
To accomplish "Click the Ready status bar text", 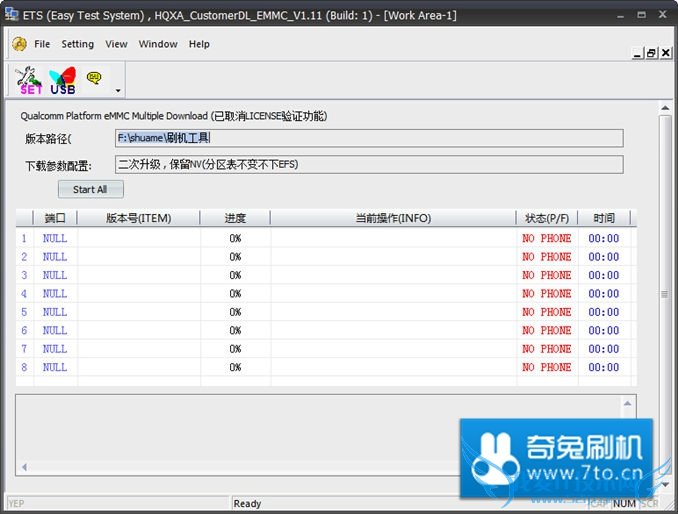I will point(247,504).
